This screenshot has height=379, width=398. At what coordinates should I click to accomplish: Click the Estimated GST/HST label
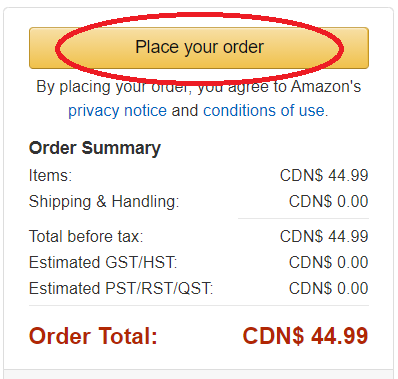103,262
